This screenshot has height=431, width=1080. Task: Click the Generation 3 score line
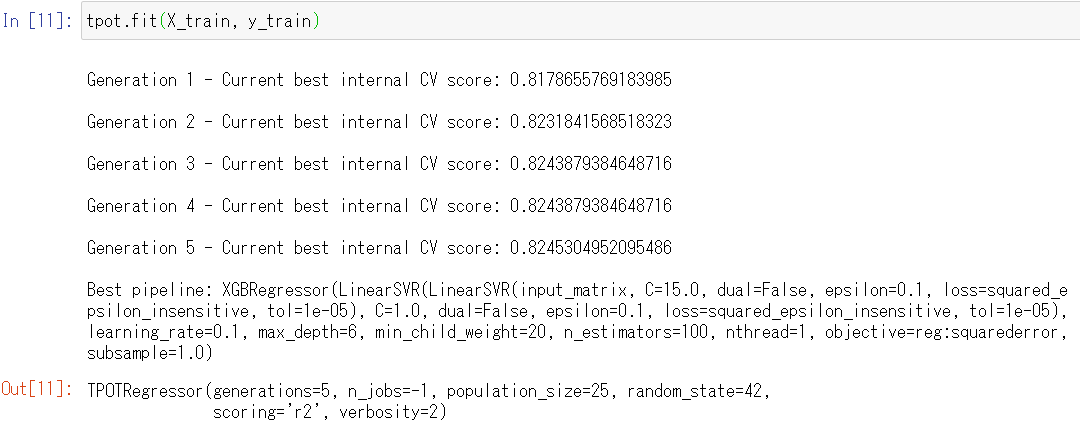(378, 164)
